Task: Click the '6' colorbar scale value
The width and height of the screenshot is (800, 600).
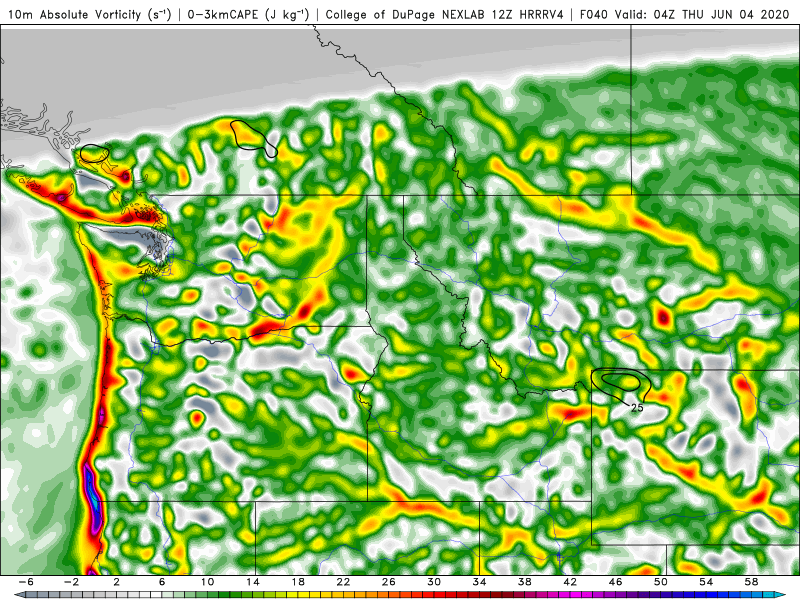Action: 162,582
